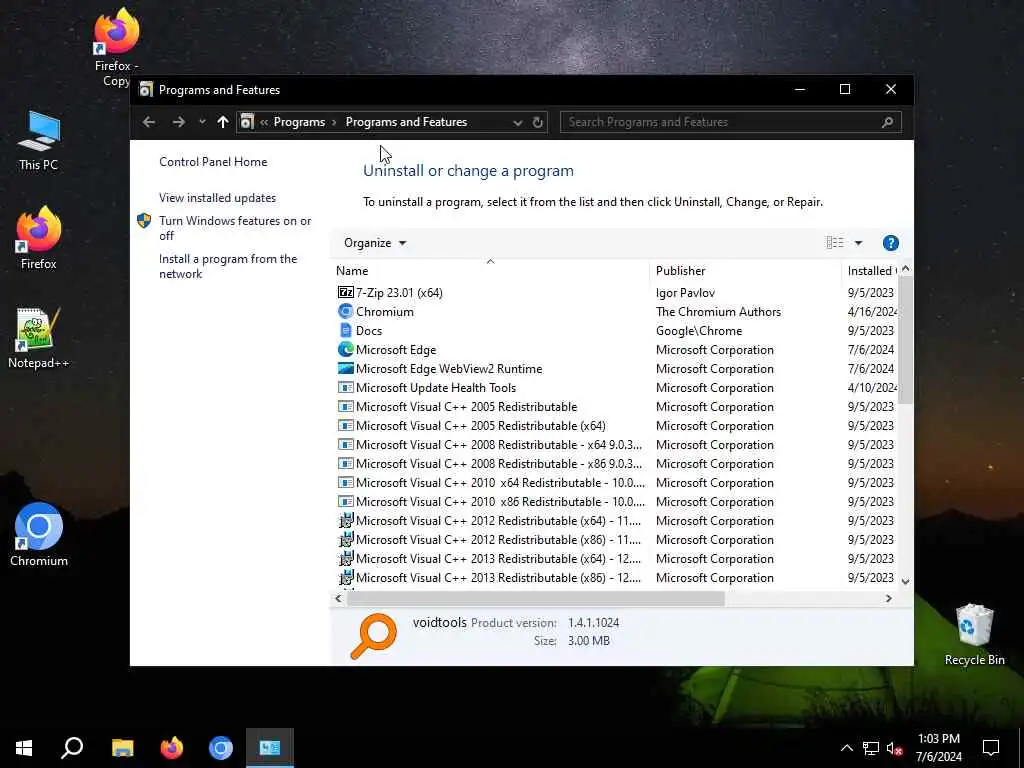
Task: Open taskbar search
Action: pos(72,748)
